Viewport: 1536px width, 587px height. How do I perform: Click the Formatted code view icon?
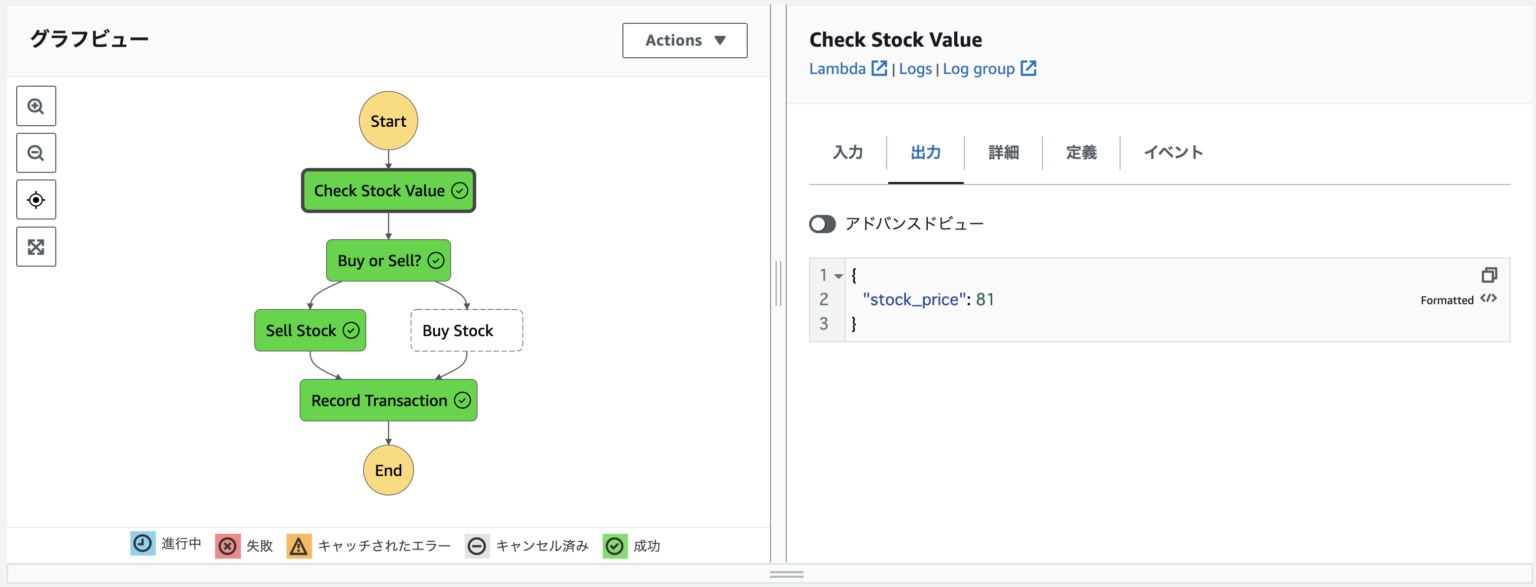pos(1489,299)
